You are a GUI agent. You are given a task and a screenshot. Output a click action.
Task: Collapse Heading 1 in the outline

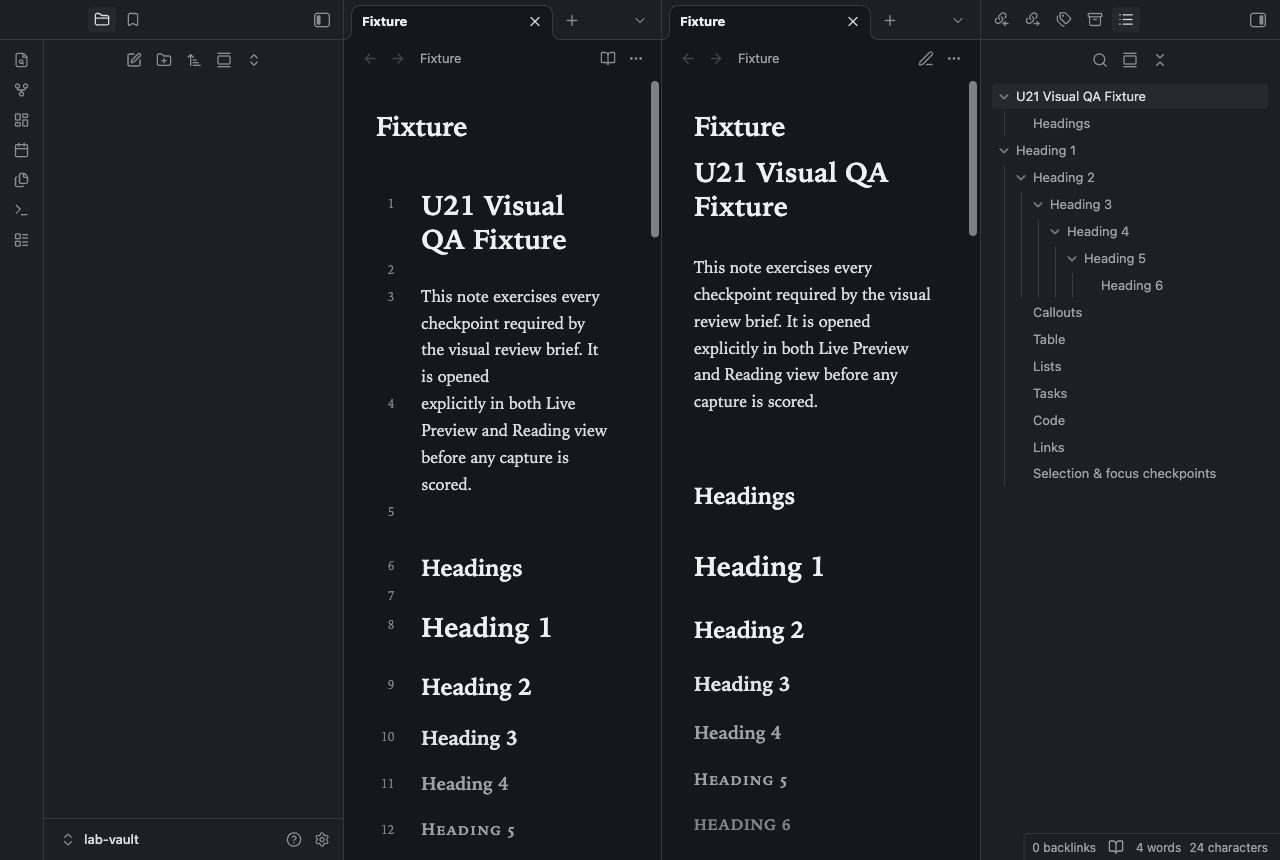click(x=1004, y=150)
